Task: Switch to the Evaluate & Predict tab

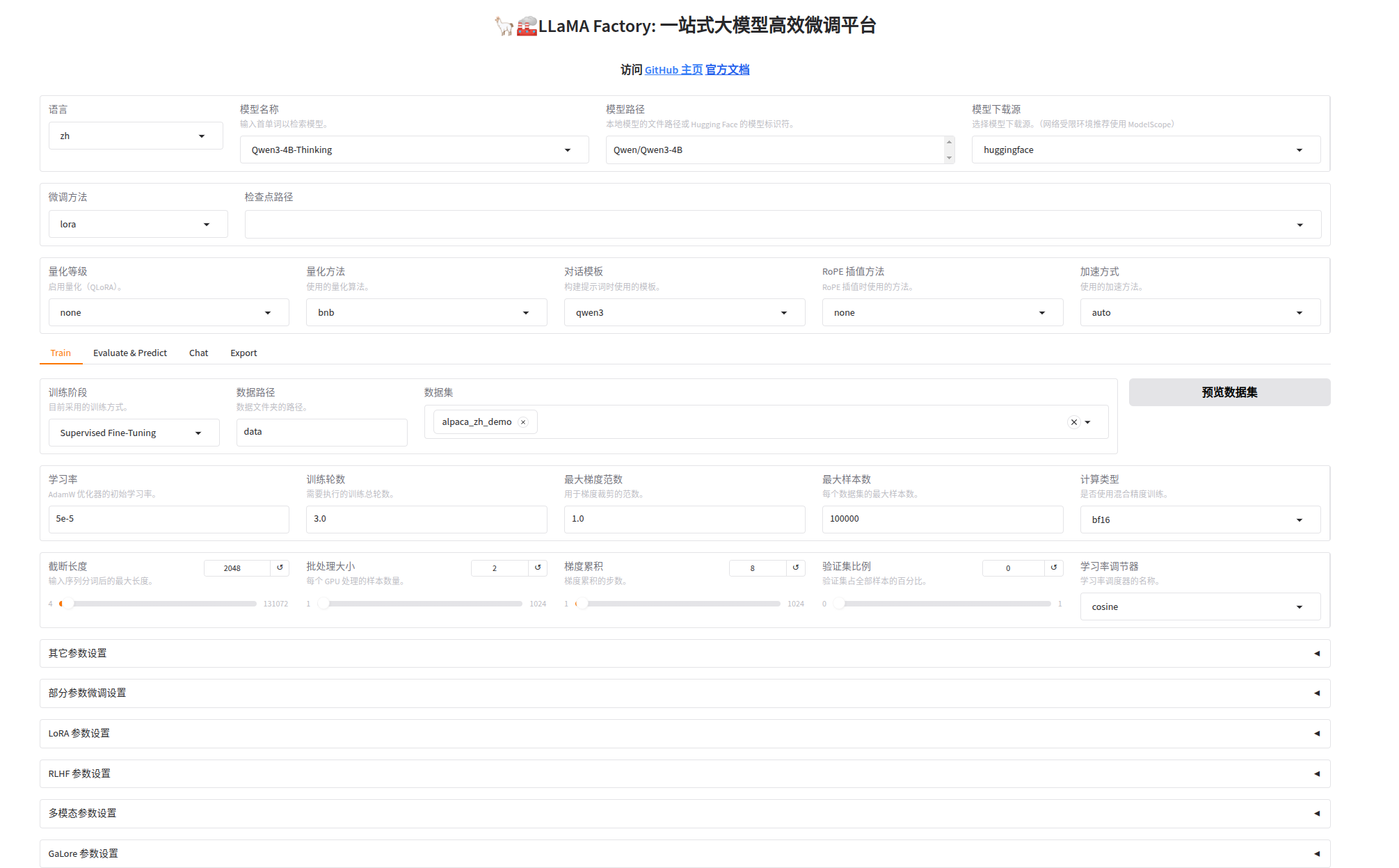Action: pos(130,353)
